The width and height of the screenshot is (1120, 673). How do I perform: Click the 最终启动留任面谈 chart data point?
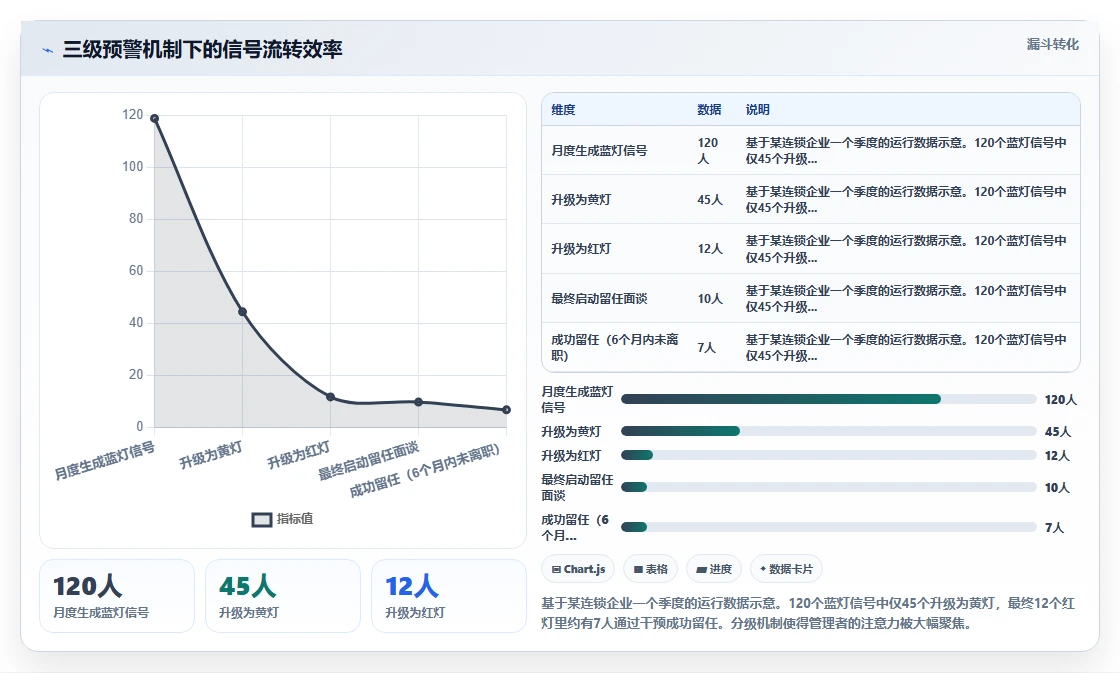click(x=419, y=402)
